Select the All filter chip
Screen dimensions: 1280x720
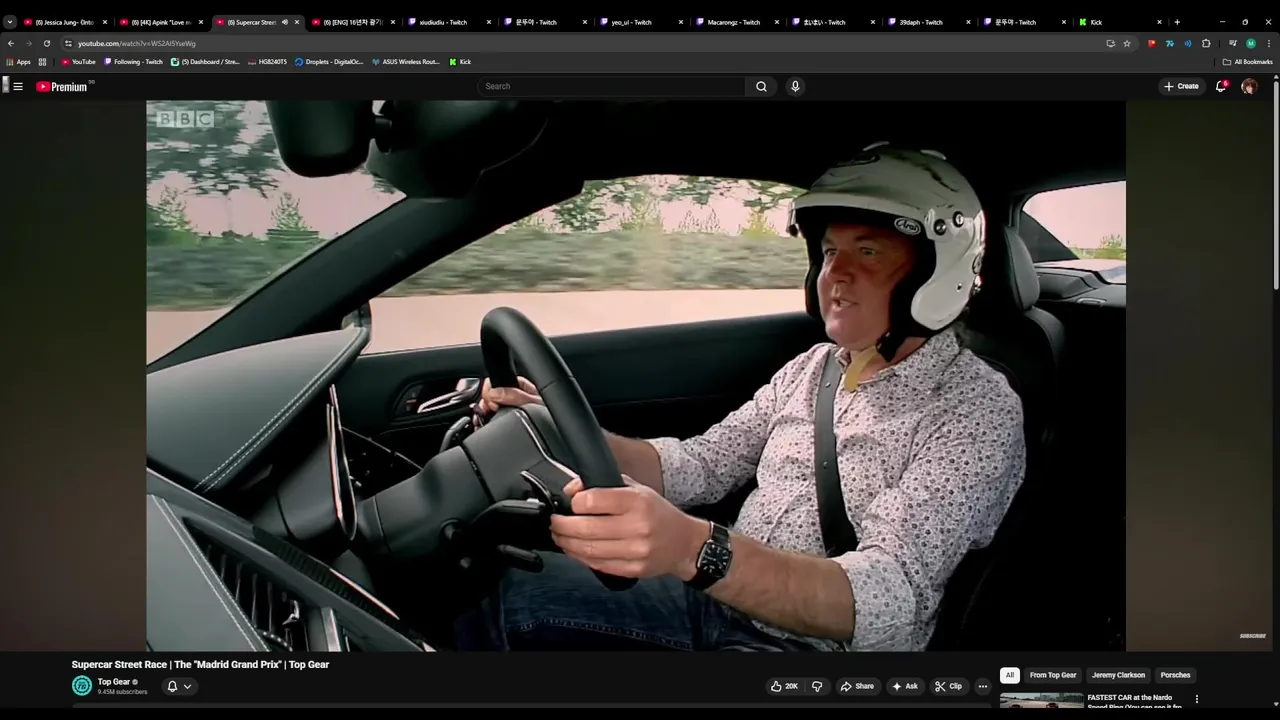[x=1010, y=675]
